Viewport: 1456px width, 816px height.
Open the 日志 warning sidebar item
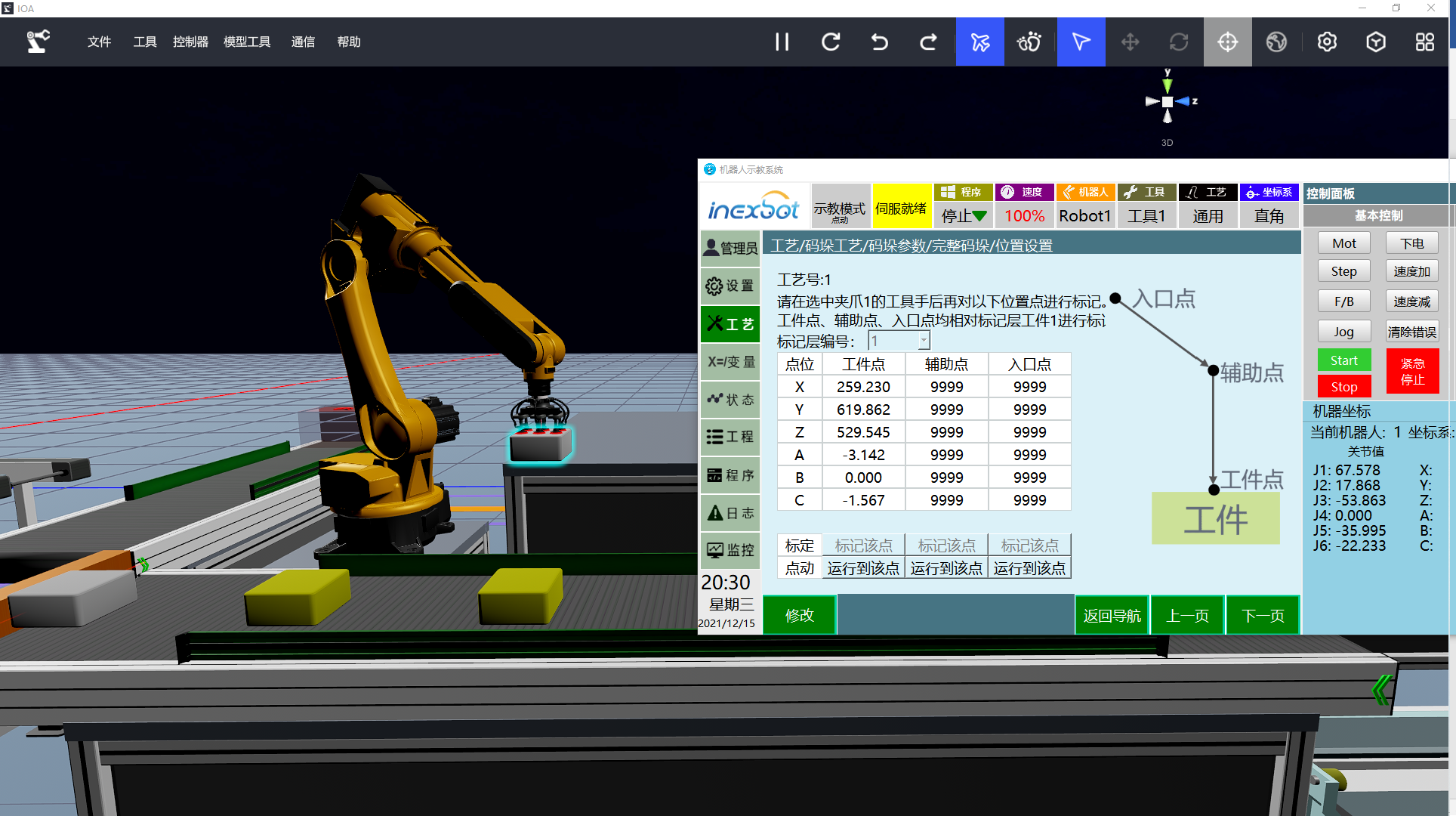pos(730,513)
